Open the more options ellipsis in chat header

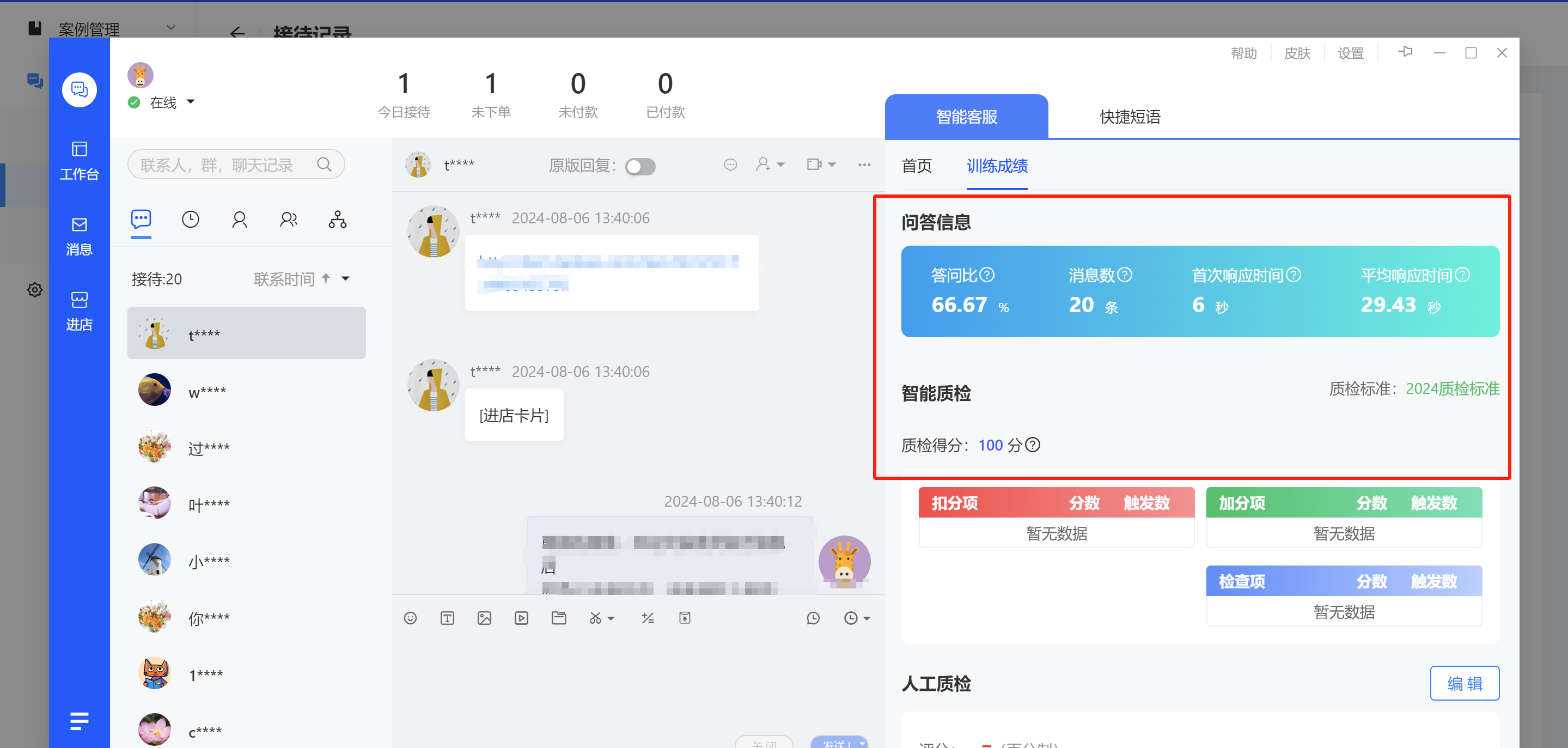[864, 165]
